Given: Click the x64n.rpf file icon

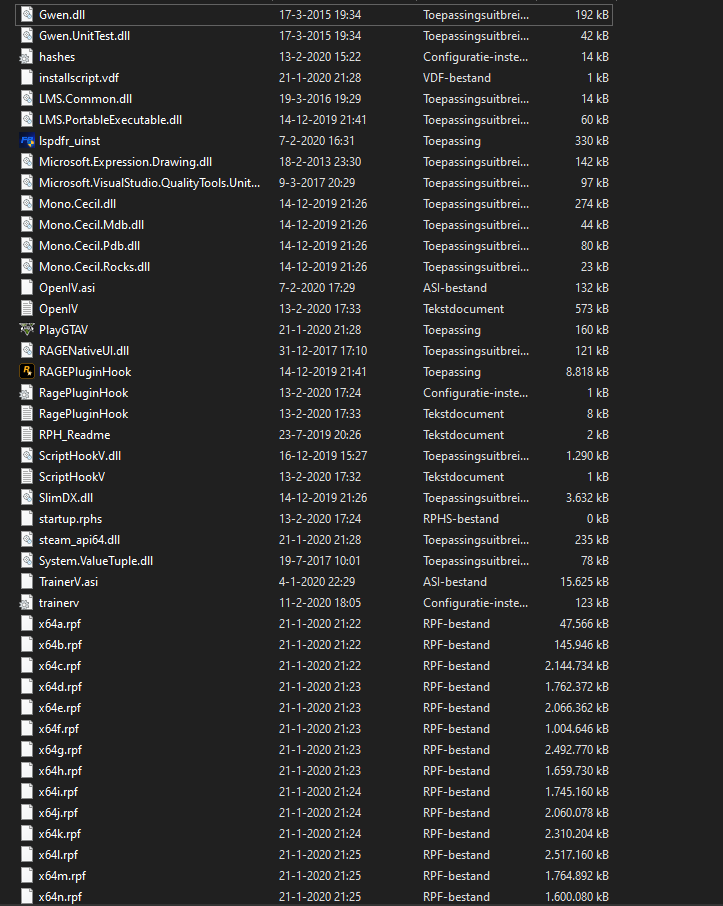Looking at the screenshot, I should 27,897.
